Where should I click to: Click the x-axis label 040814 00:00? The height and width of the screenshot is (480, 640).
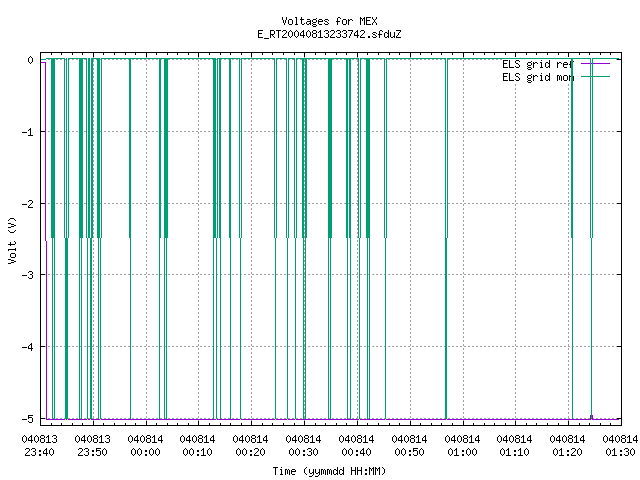pos(145,446)
